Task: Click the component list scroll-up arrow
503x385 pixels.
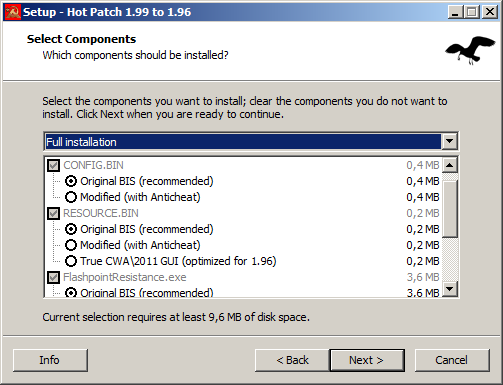Action: click(x=450, y=165)
